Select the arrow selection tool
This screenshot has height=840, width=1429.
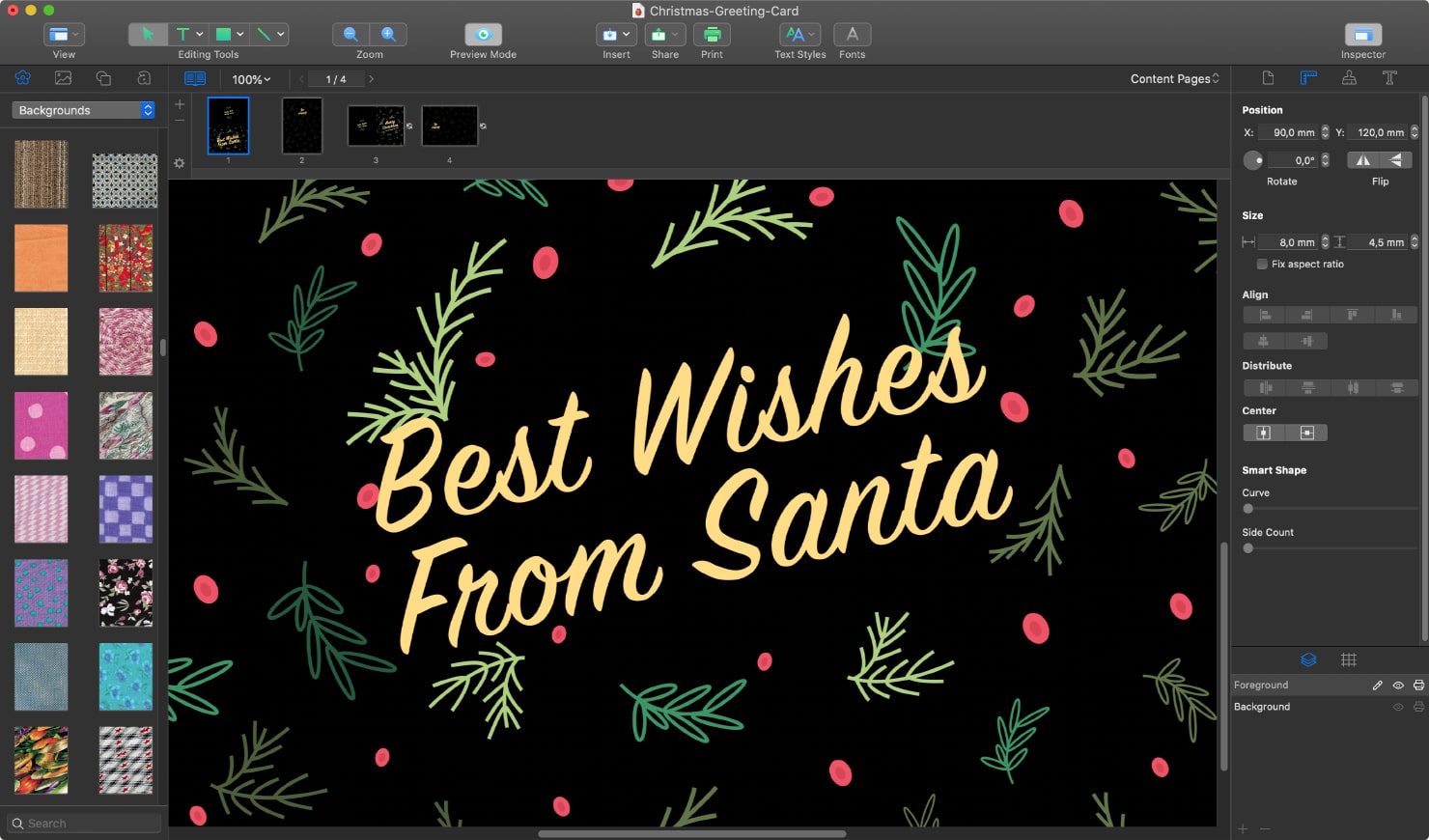[x=147, y=34]
